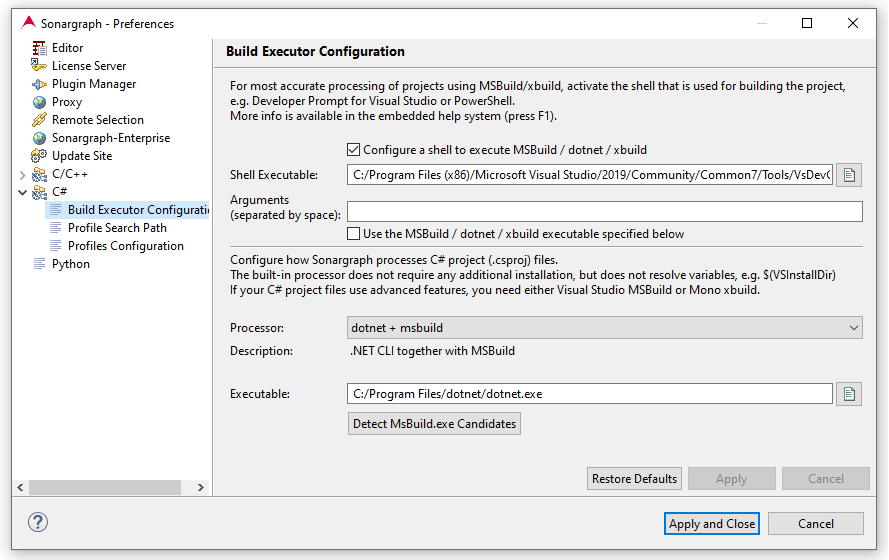Browse for Shell Executable file icon
Image resolution: width=889 pixels, height=560 pixels.
[x=849, y=175]
